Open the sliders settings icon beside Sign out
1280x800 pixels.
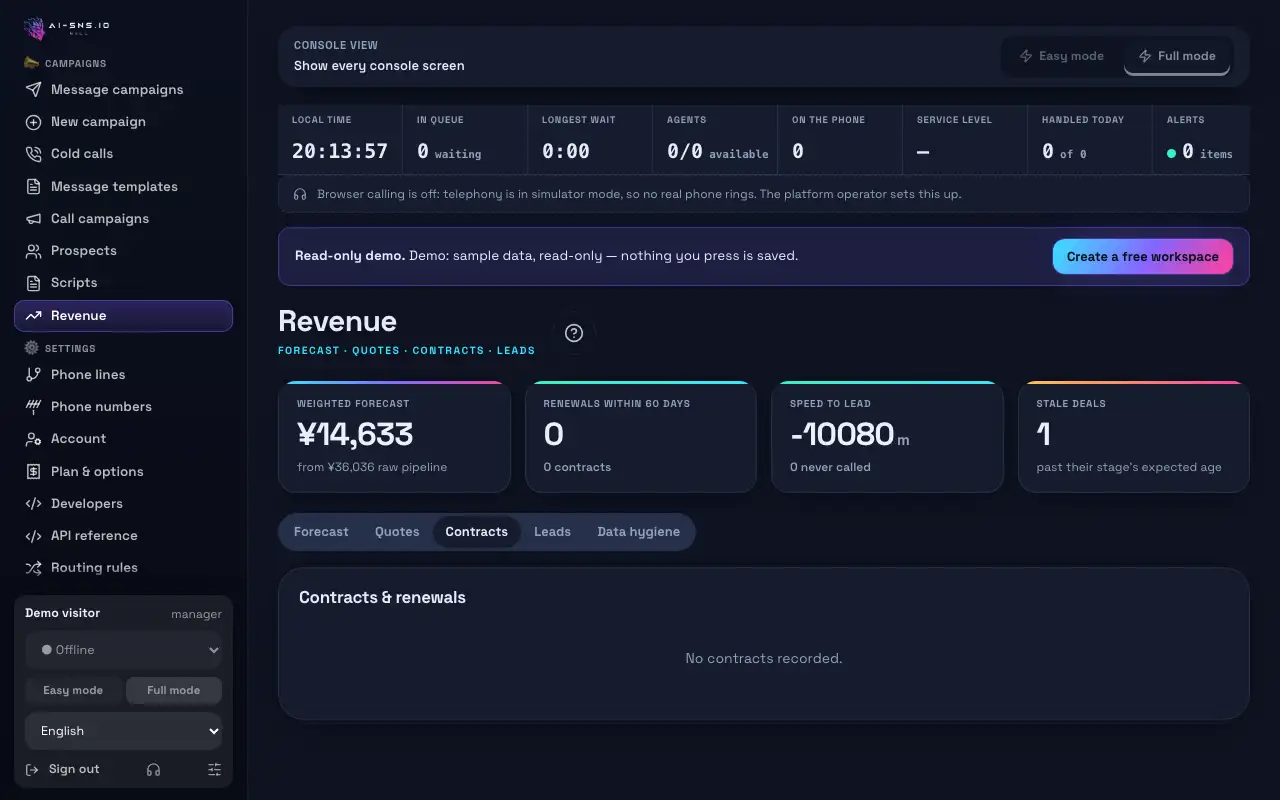pos(214,770)
